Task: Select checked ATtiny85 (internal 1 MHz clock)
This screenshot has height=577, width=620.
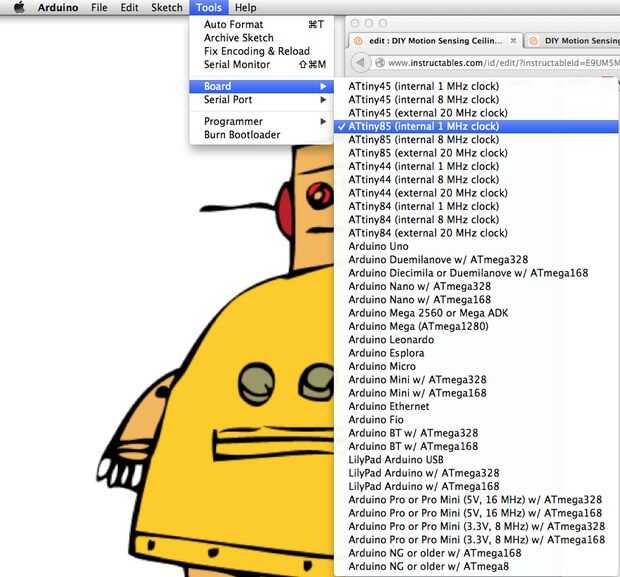Action: tap(476, 127)
